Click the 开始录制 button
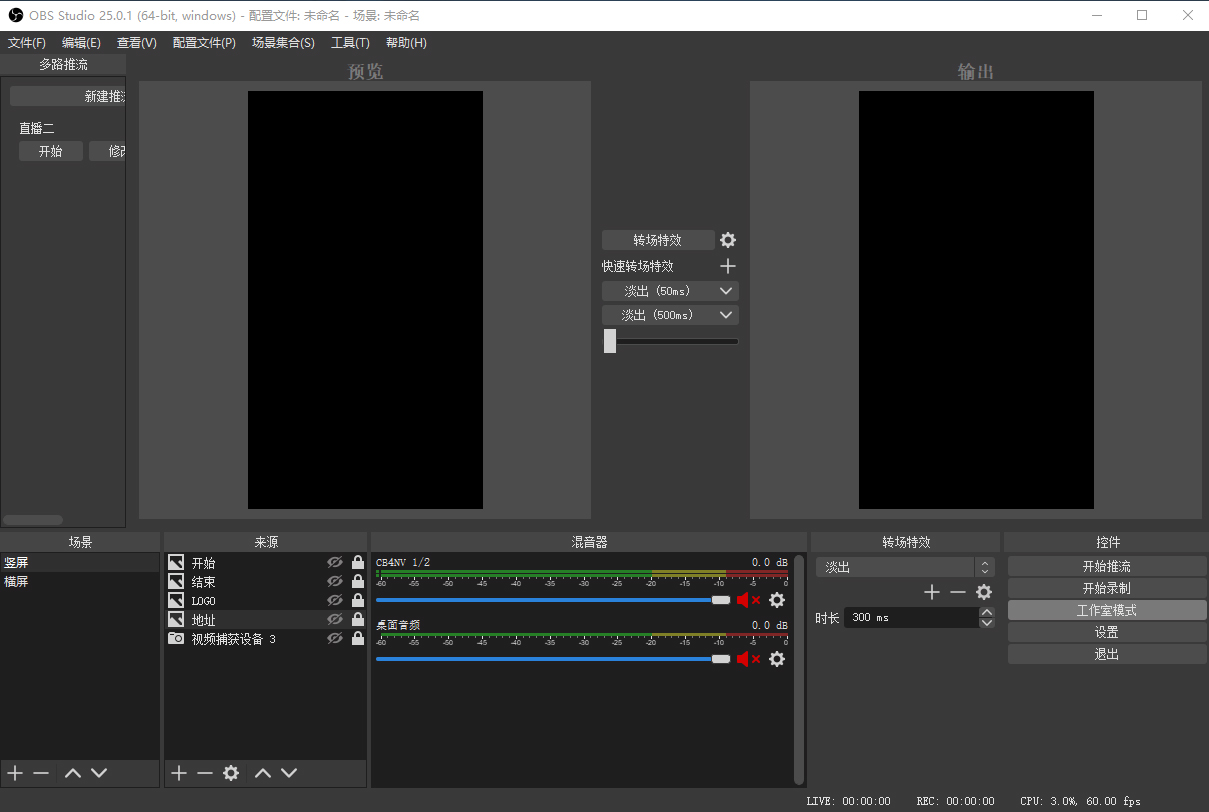 click(1106, 589)
